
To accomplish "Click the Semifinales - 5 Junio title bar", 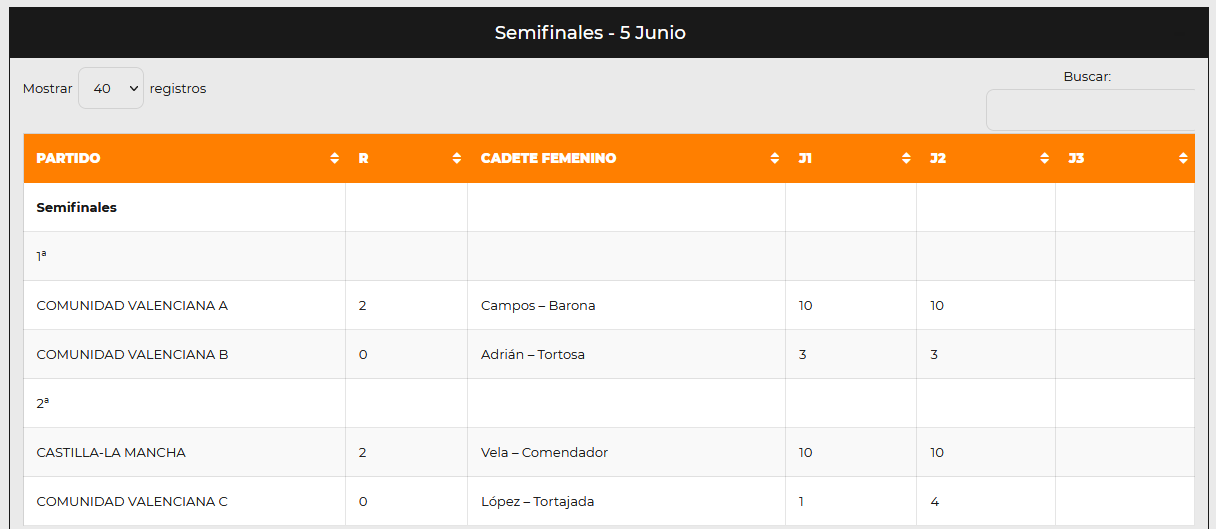I will (590, 33).
